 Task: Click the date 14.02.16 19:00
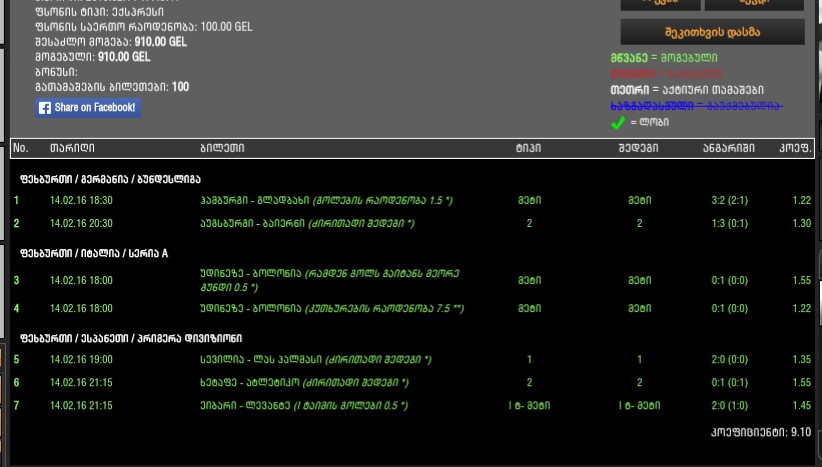(x=81, y=360)
